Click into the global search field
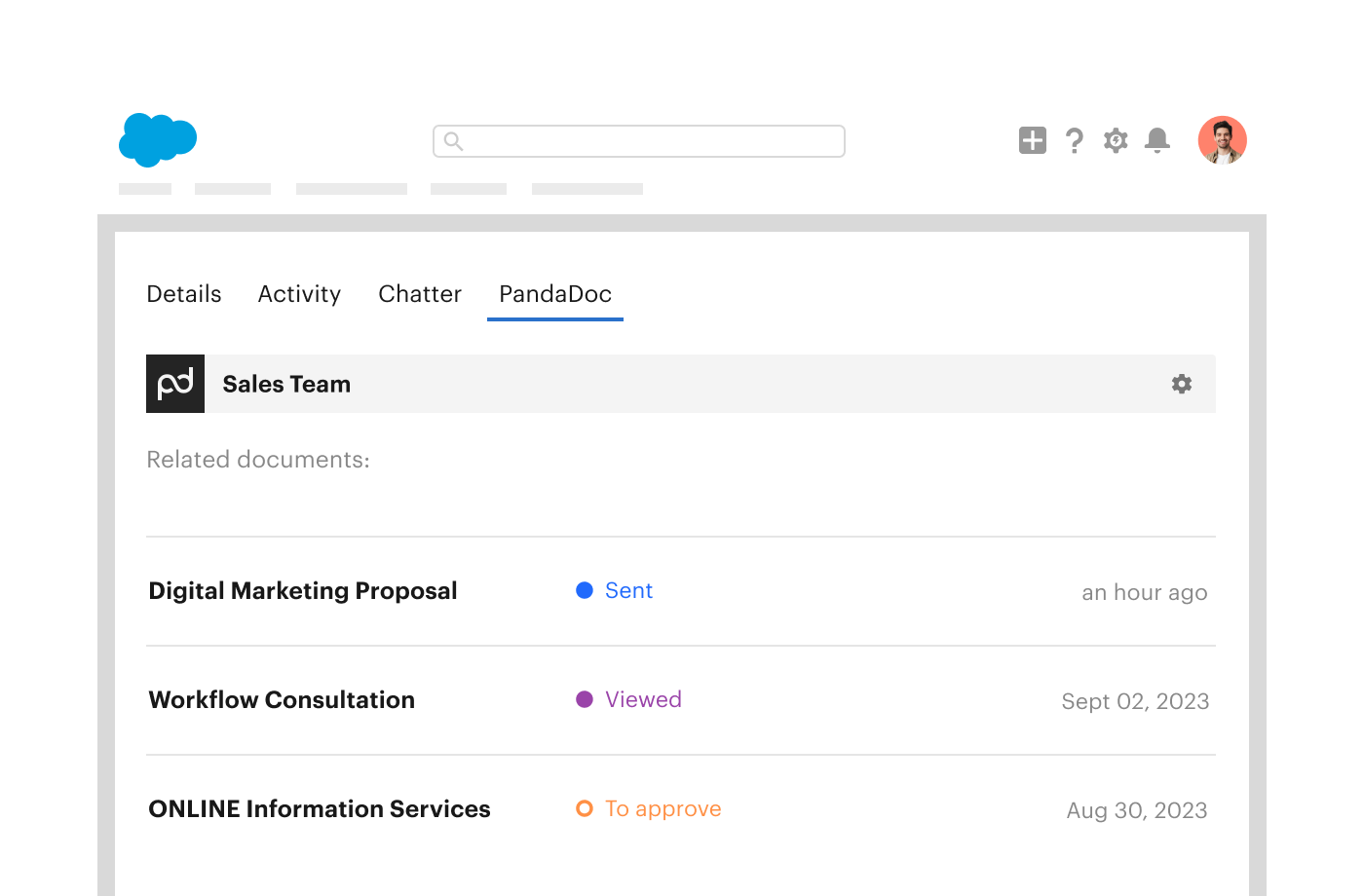The image size is (1364, 896). [x=639, y=141]
